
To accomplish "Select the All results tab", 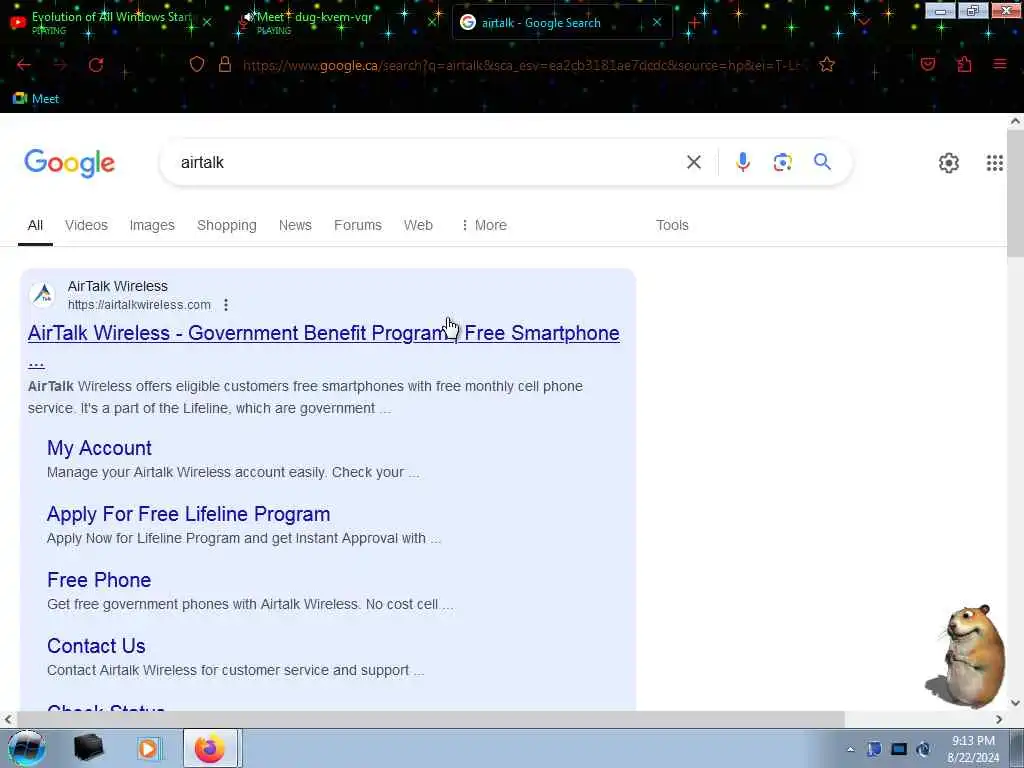I will [35, 225].
